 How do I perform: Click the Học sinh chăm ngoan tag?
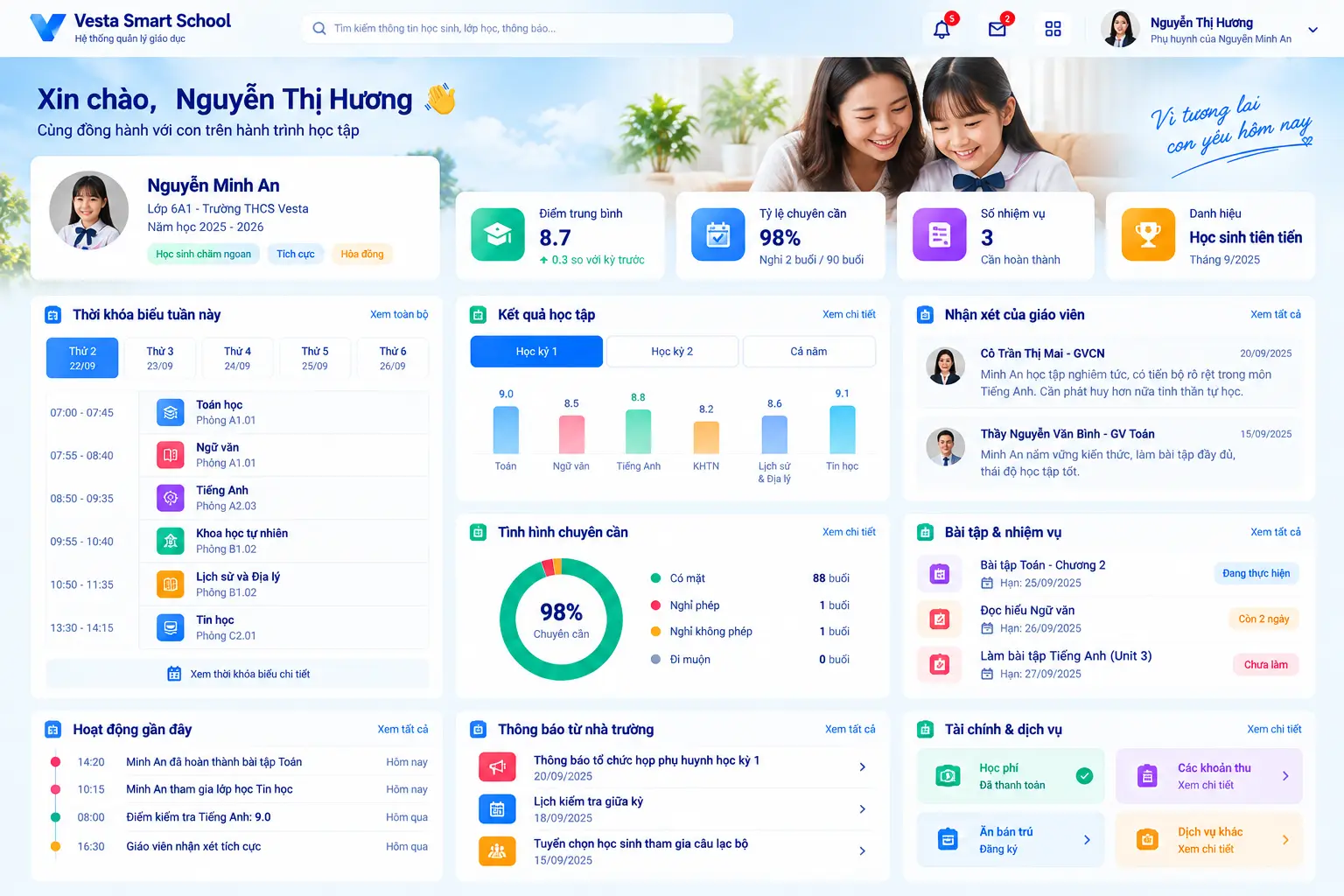203,254
